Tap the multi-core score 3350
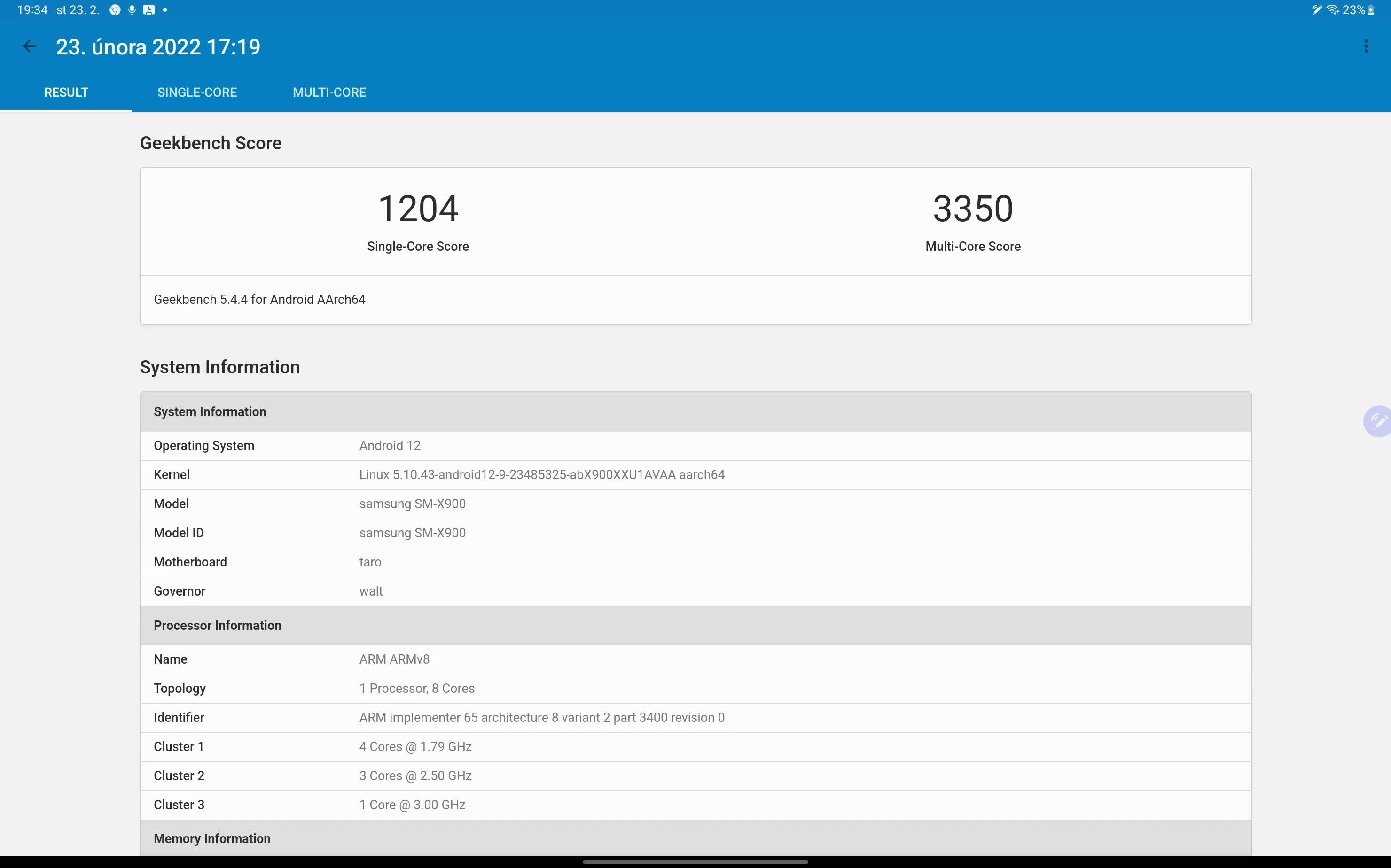 (973, 208)
